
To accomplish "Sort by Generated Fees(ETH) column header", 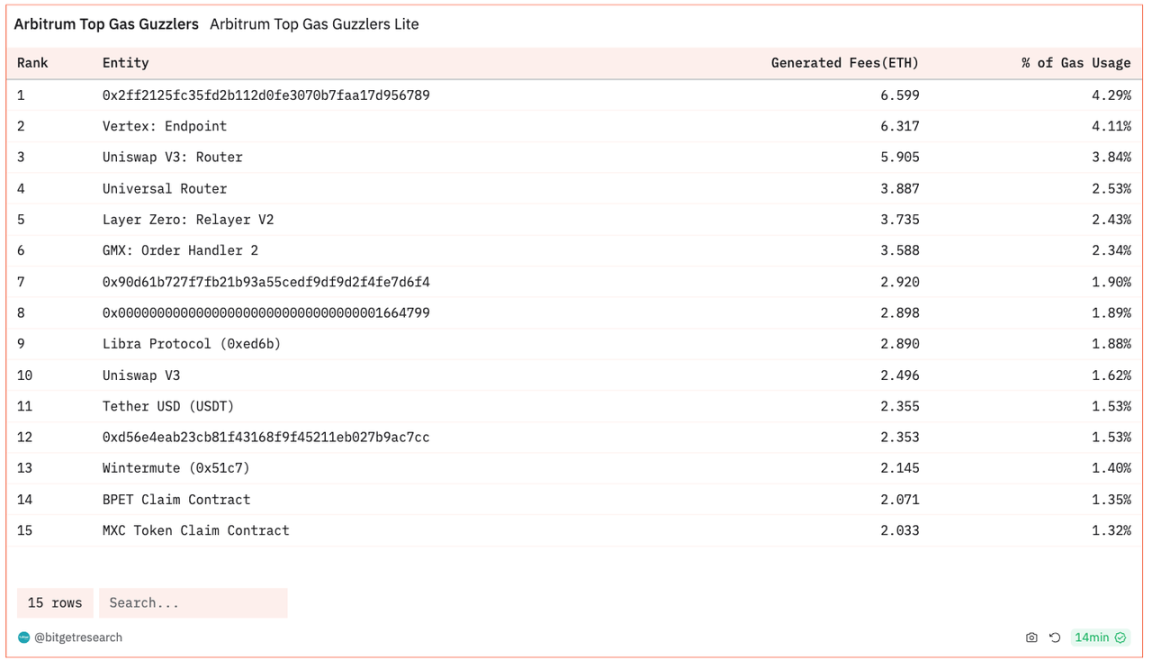I will tap(844, 63).
